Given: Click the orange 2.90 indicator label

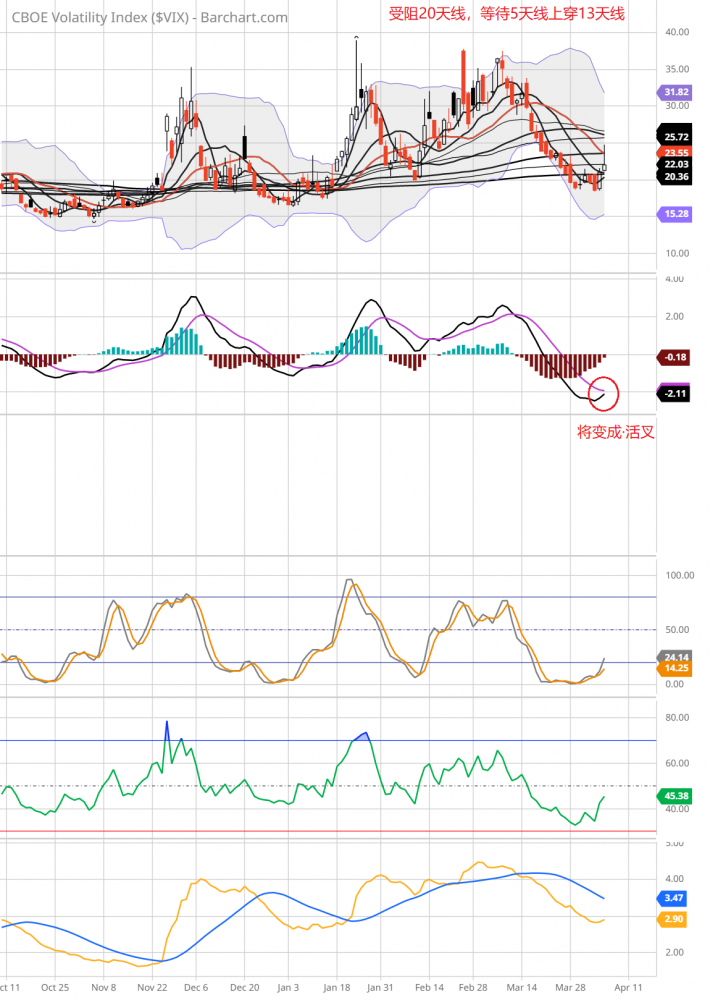Looking at the screenshot, I should point(676,918).
